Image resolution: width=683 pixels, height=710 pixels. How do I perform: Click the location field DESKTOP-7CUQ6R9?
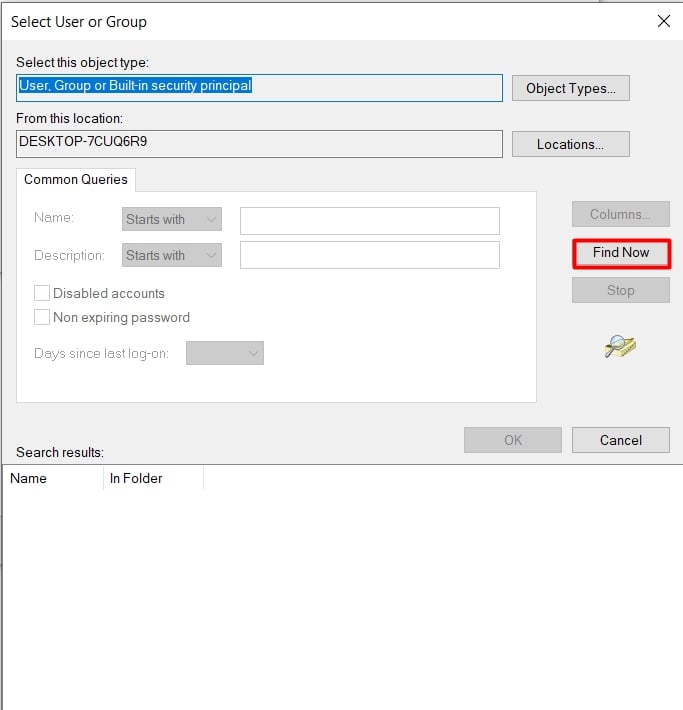[x=259, y=144]
